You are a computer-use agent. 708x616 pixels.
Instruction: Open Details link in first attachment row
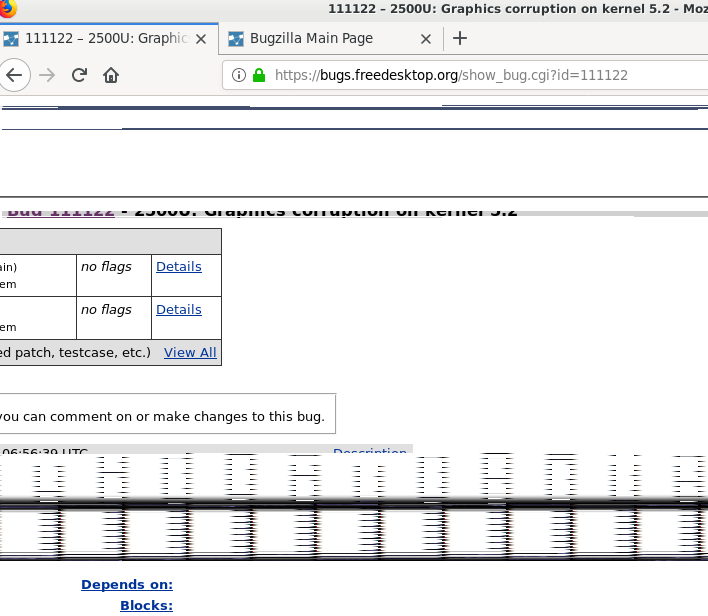point(179,267)
